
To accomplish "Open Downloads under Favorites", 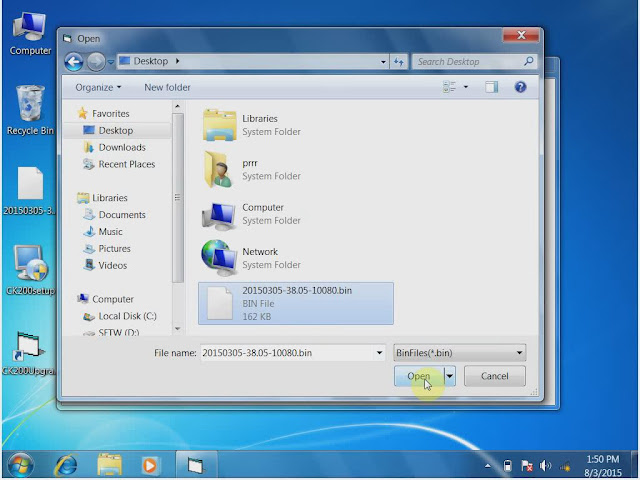I will (122, 147).
